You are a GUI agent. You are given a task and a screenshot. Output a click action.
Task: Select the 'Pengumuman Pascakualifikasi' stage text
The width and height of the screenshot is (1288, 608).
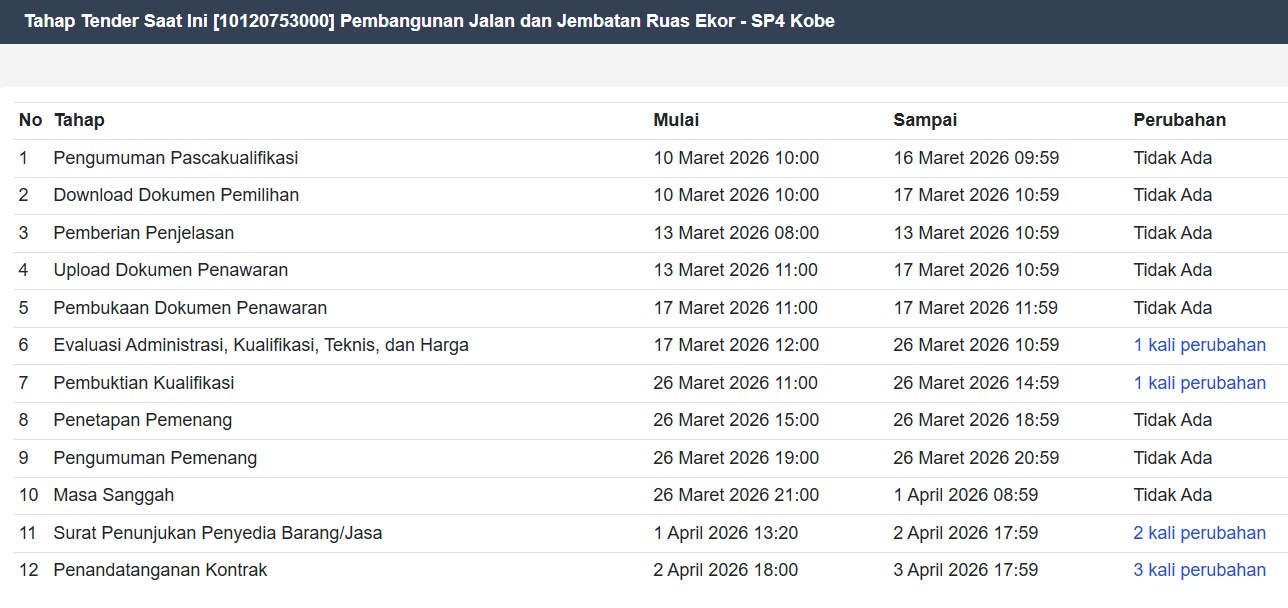click(176, 158)
